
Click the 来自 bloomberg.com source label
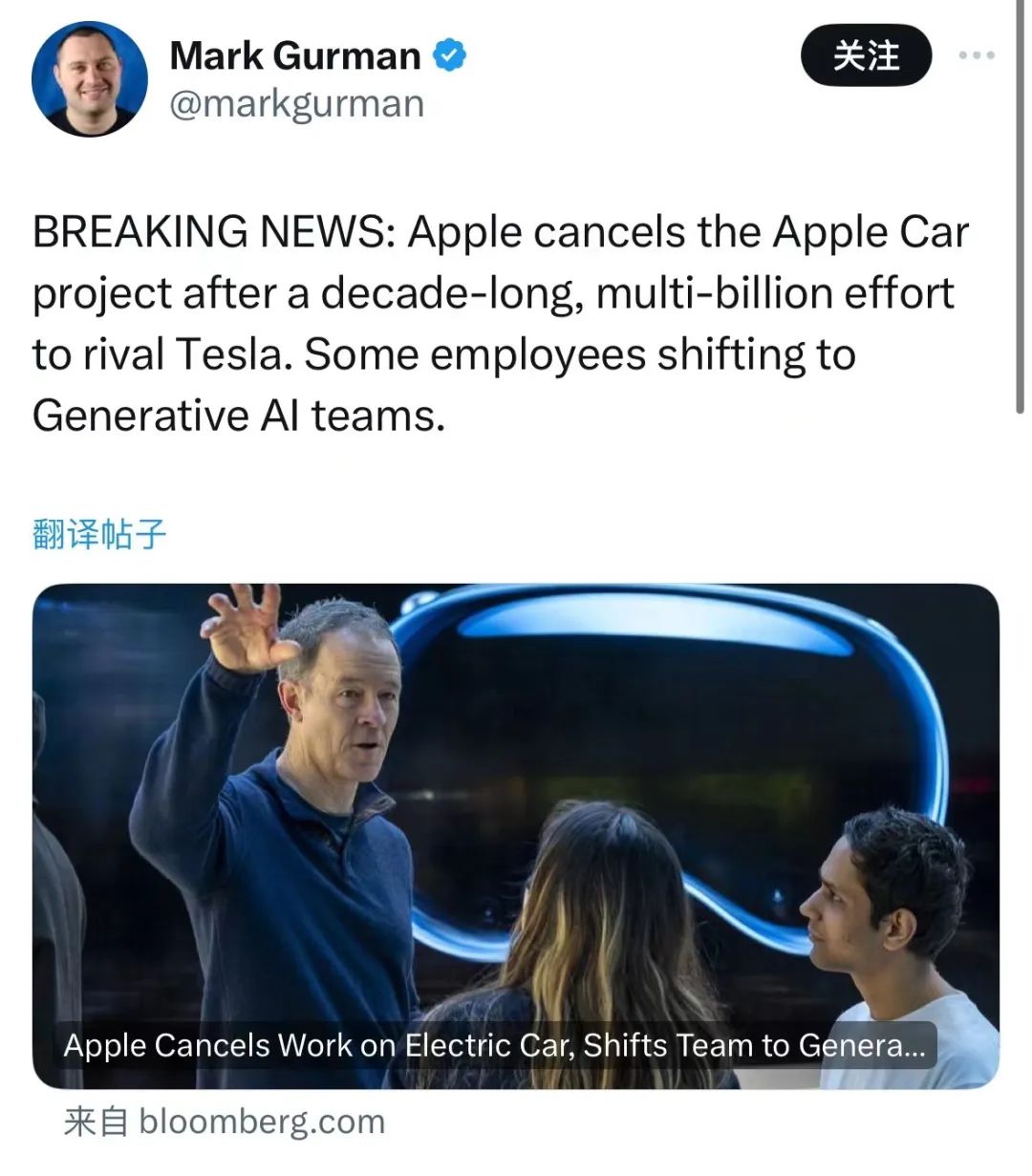[225, 1122]
